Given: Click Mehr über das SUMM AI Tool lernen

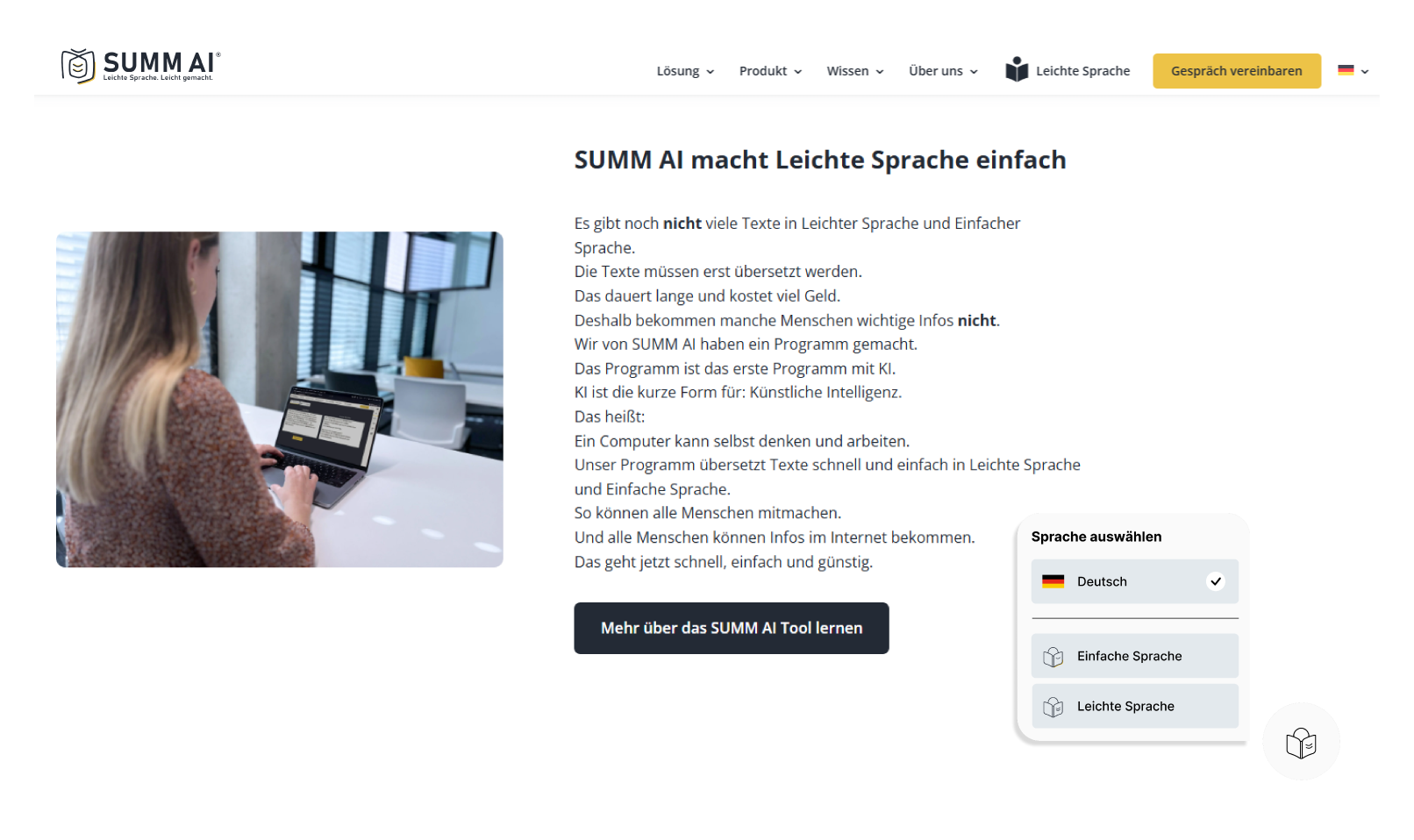Looking at the screenshot, I should pyautogui.click(x=732, y=628).
